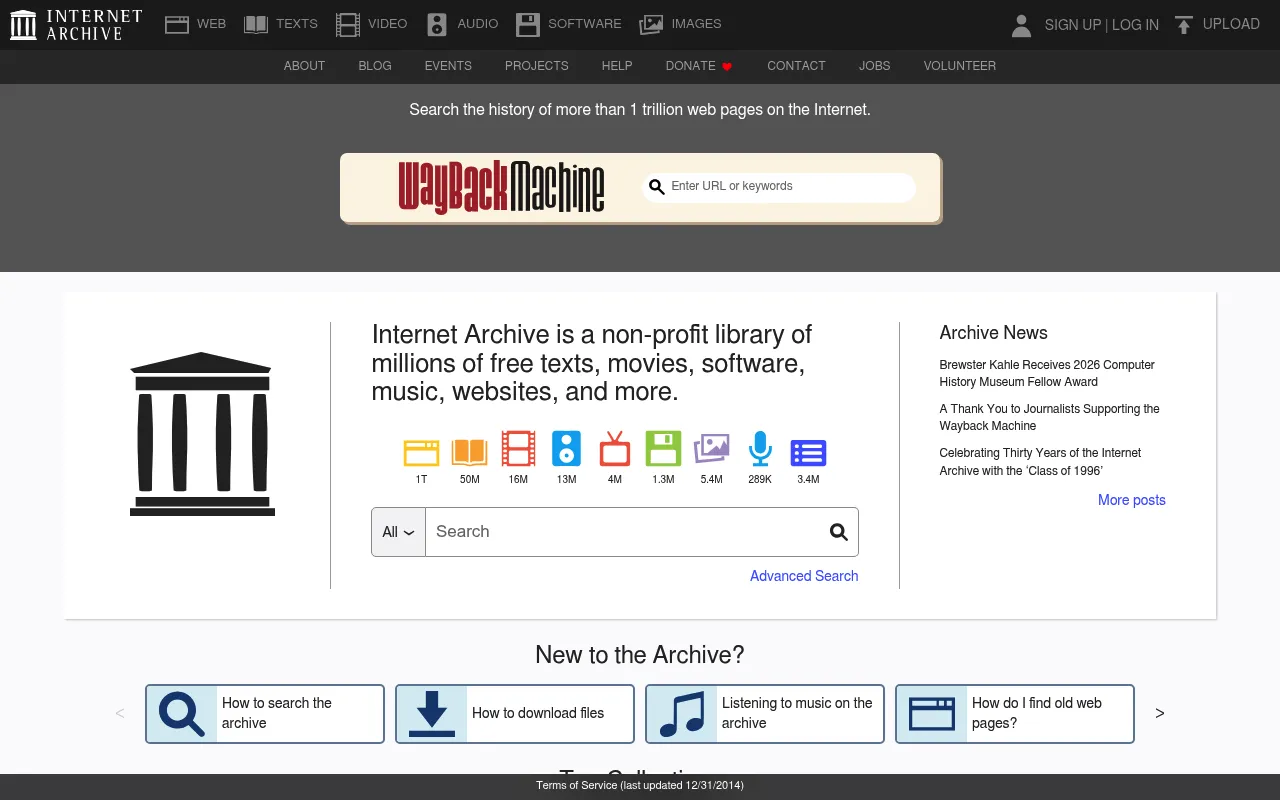Follow the Advanced Search link
1280x800 pixels.
click(804, 576)
